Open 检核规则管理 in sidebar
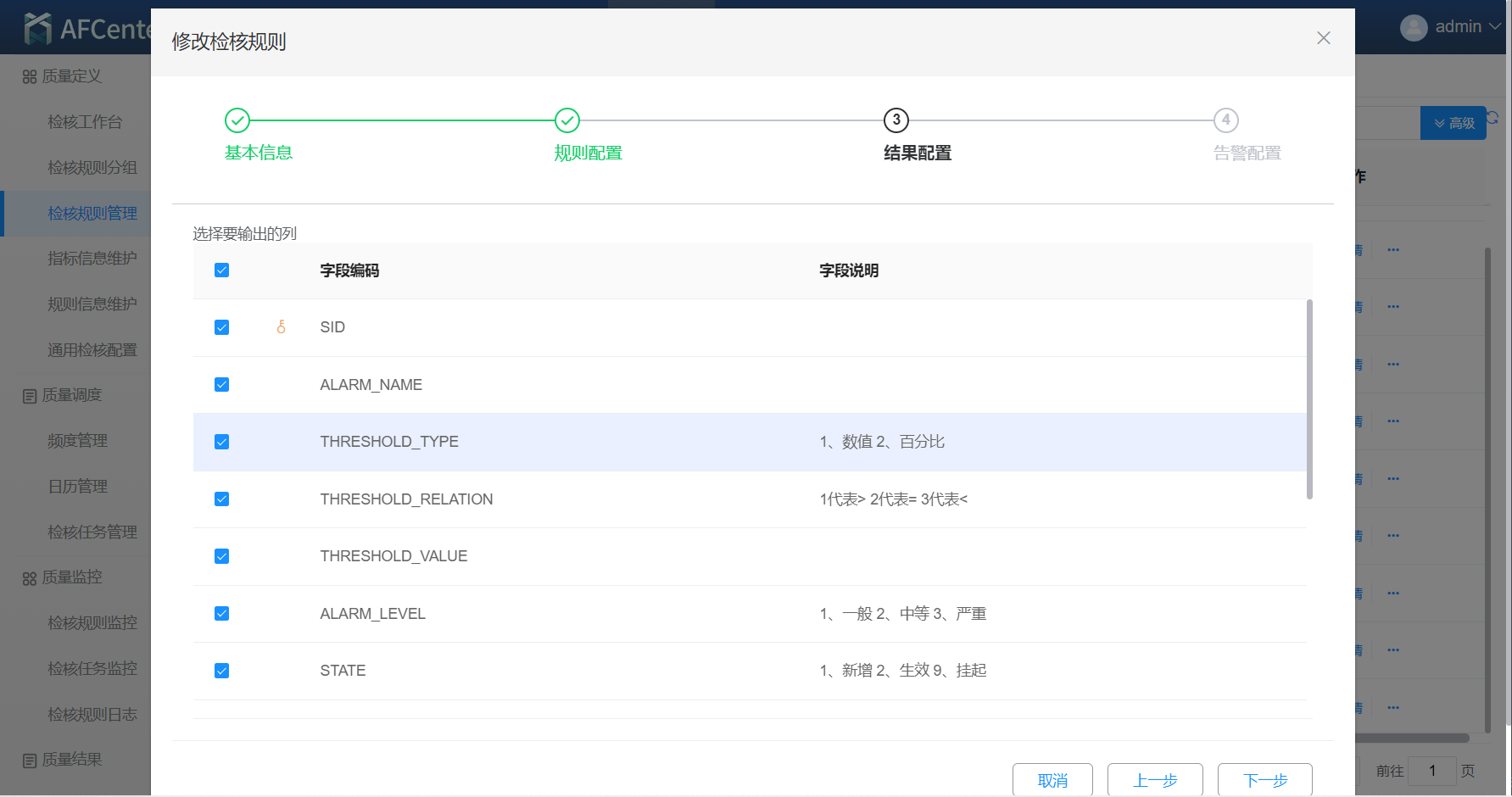Viewport: 1512px width, 797px height. pos(92,214)
